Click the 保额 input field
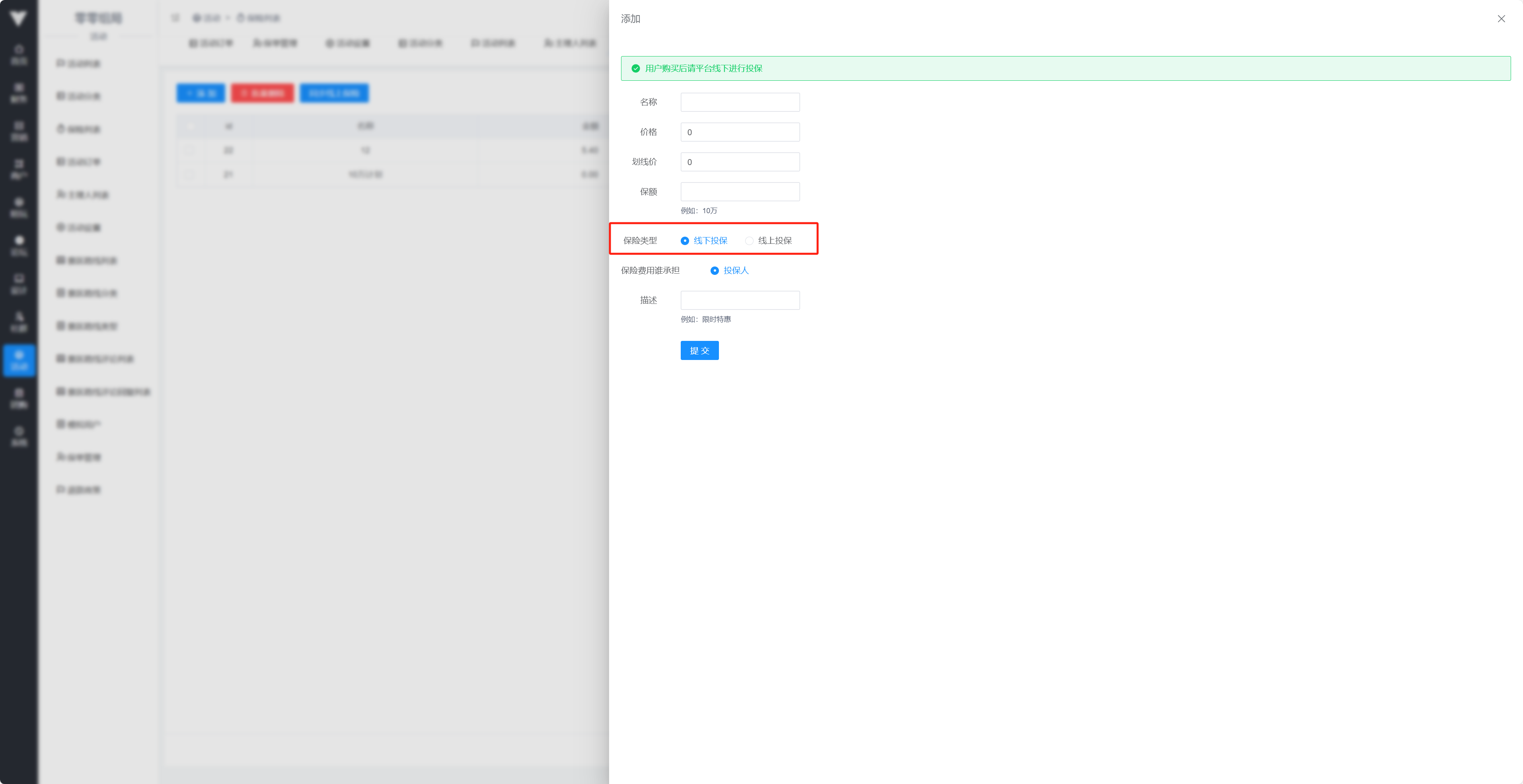1523x784 pixels. [740, 192]
